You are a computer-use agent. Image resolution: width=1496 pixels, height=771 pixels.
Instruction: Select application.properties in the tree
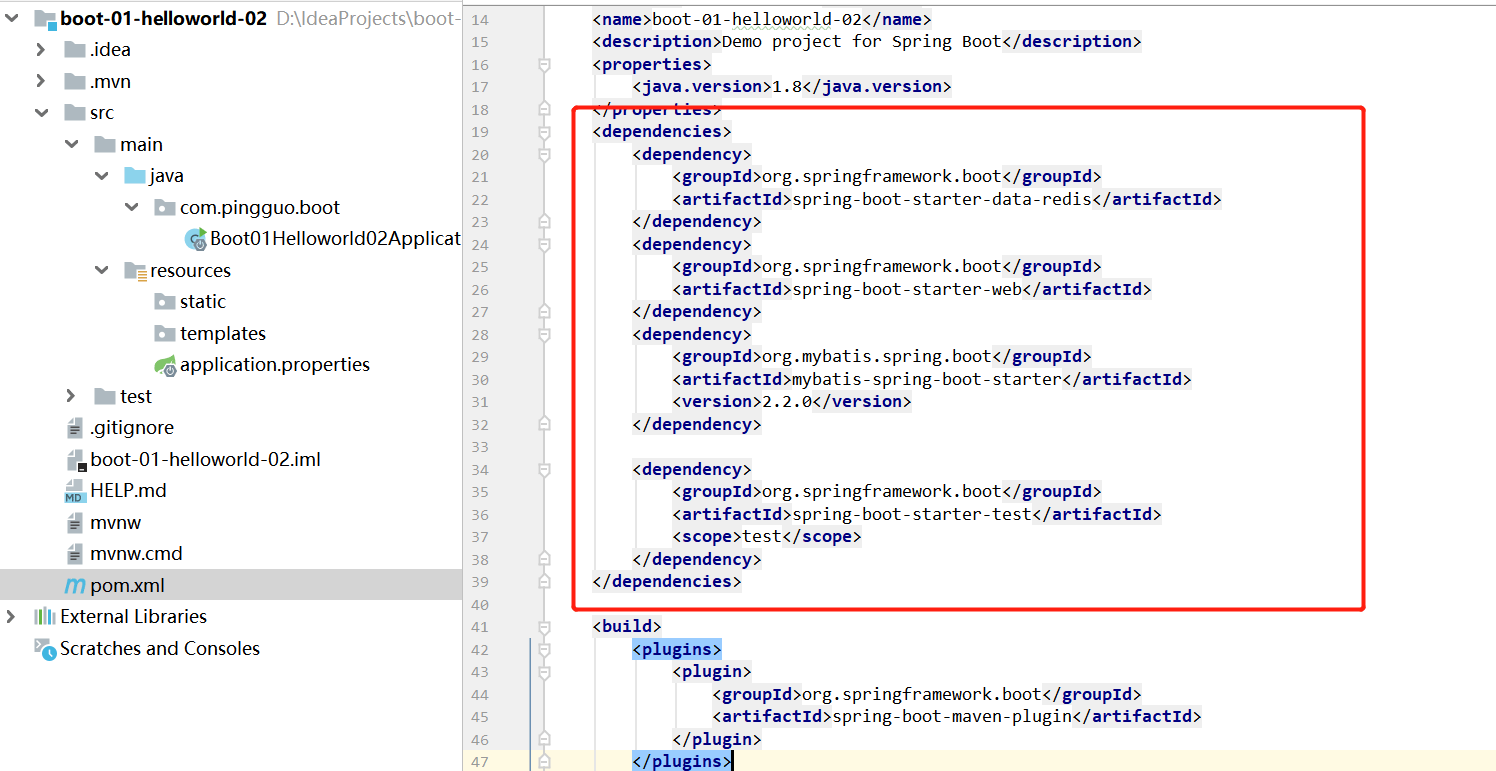coord(275,365)
